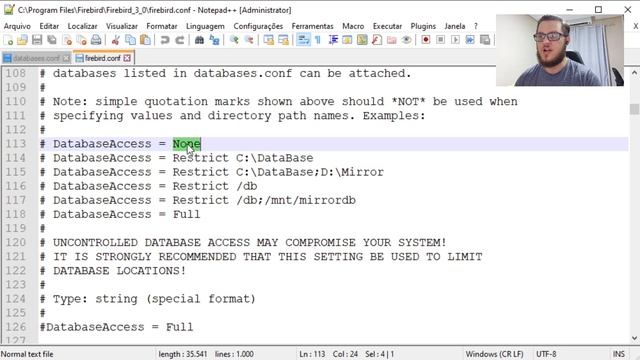Open the Macro menu
The width and height of the screenshot is (640, 360).
click(353, 26)
